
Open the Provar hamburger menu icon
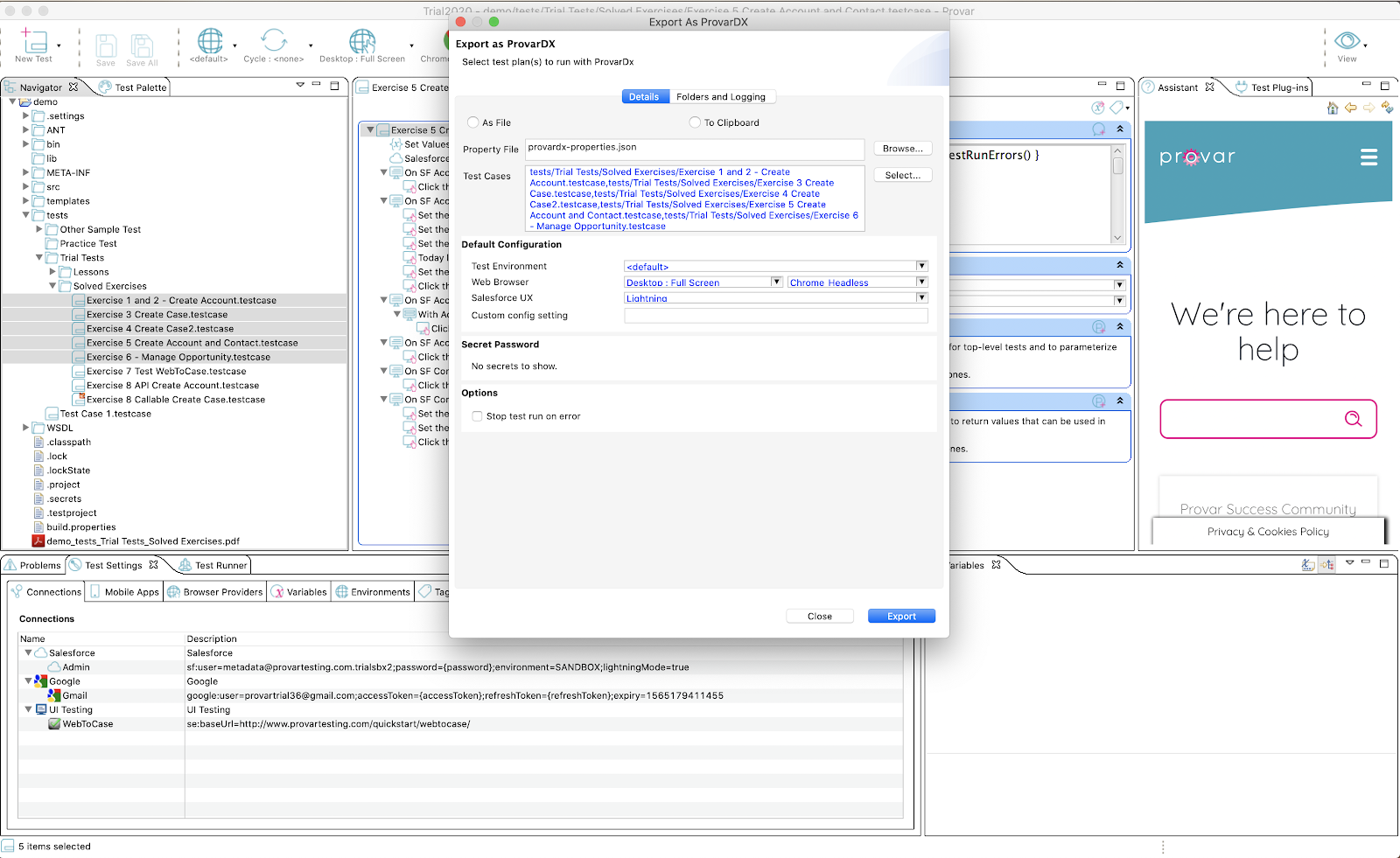(1369, 157)
